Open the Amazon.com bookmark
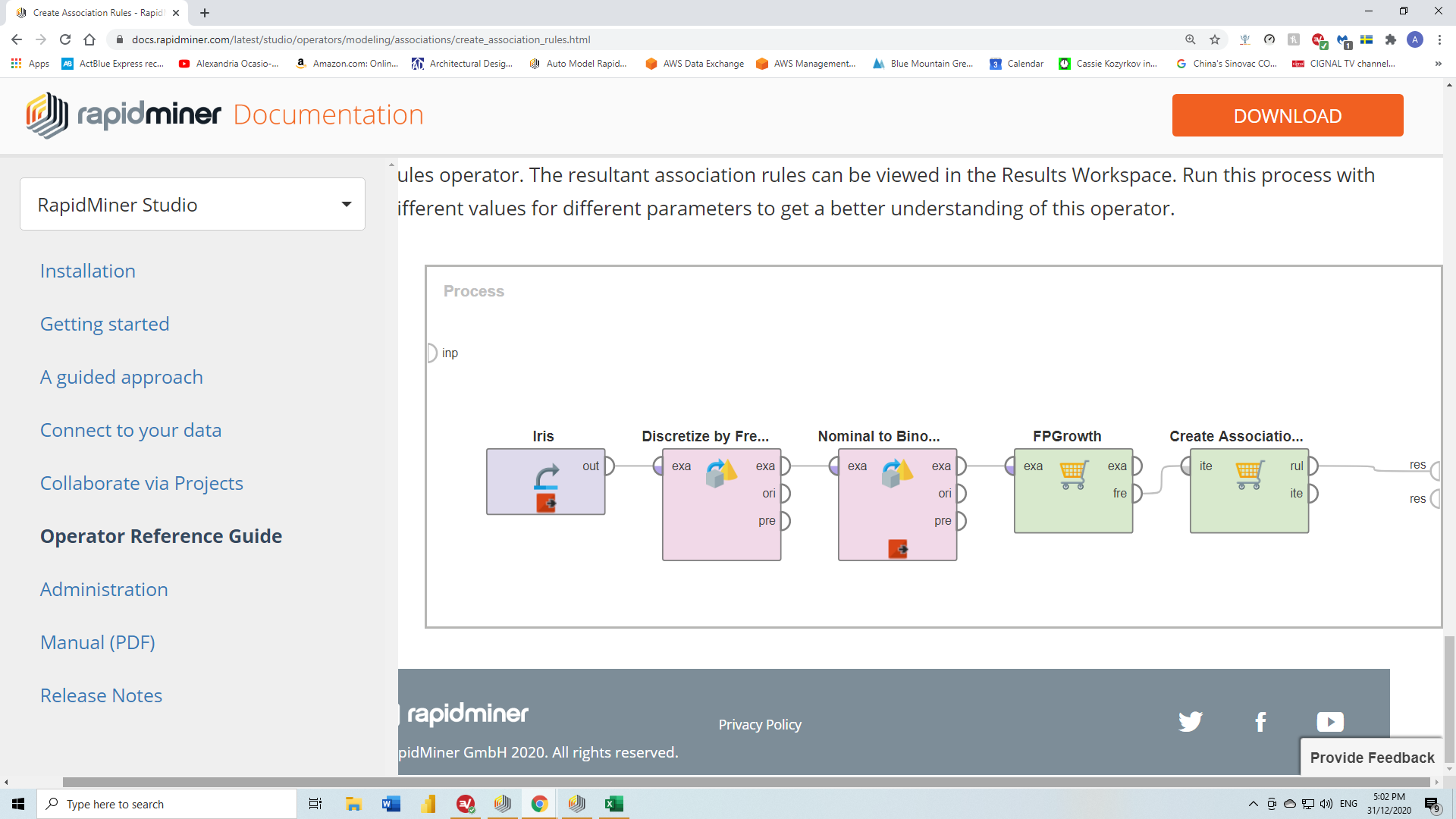The height and width of the screenshot is (819, 1456). 347,64
